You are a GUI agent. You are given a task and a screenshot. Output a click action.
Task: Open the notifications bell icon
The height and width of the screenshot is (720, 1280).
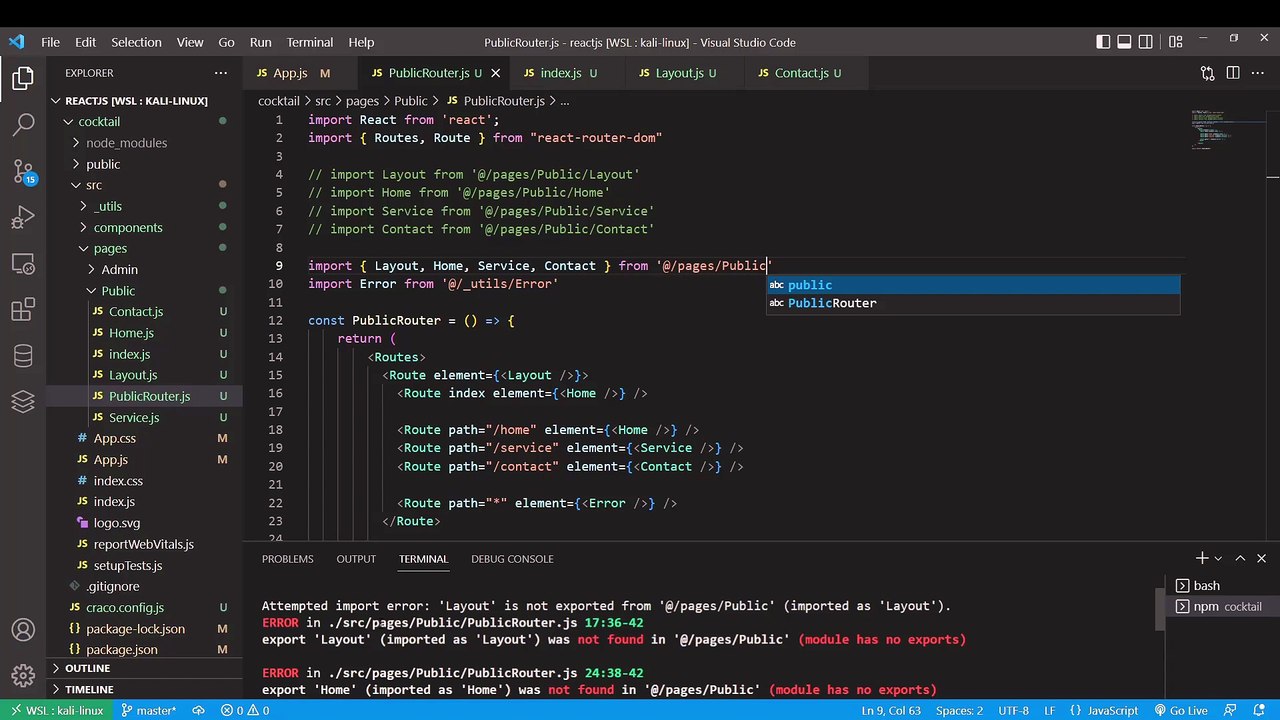pyautogui.click(x=1261, y=710)
